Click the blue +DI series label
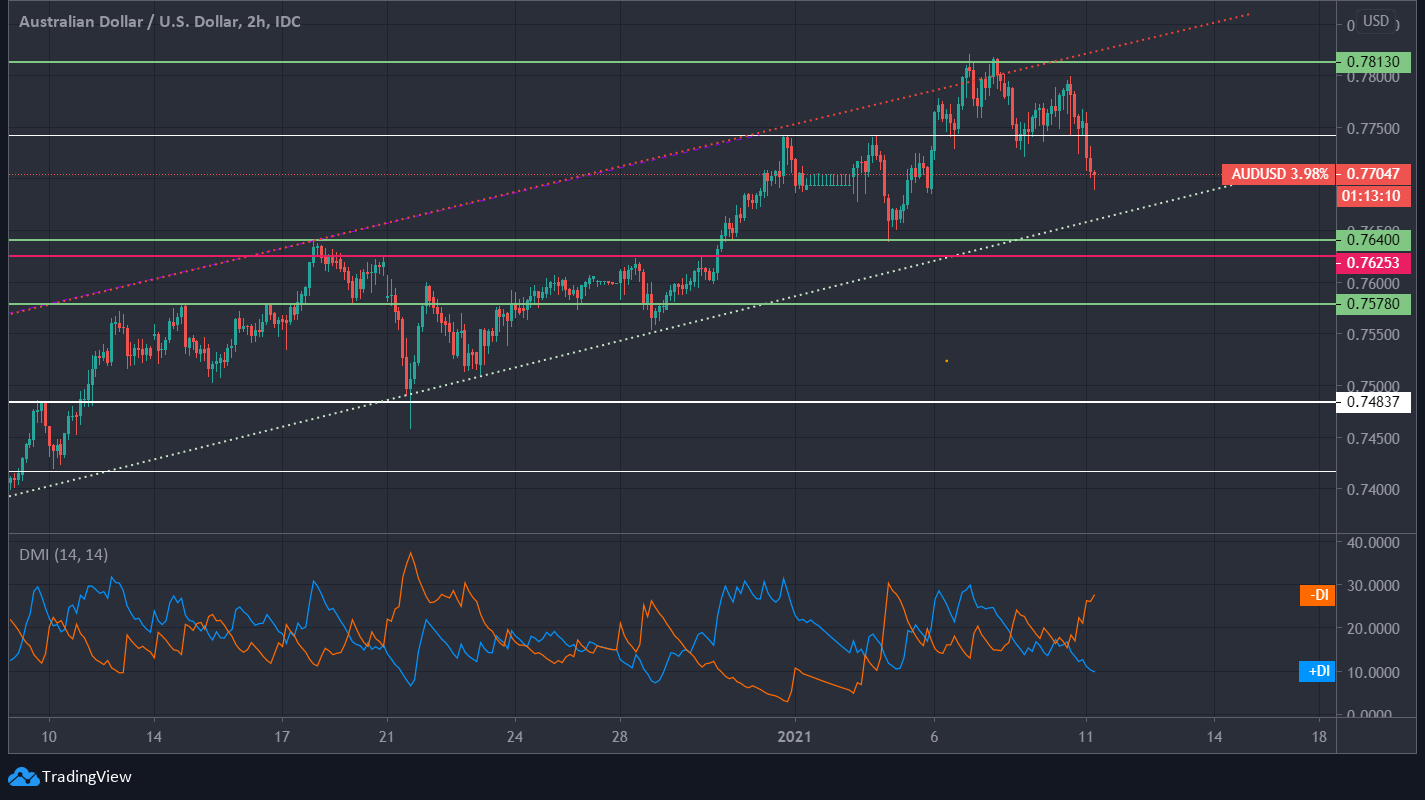1425x800 pixels. [1316, 672]
